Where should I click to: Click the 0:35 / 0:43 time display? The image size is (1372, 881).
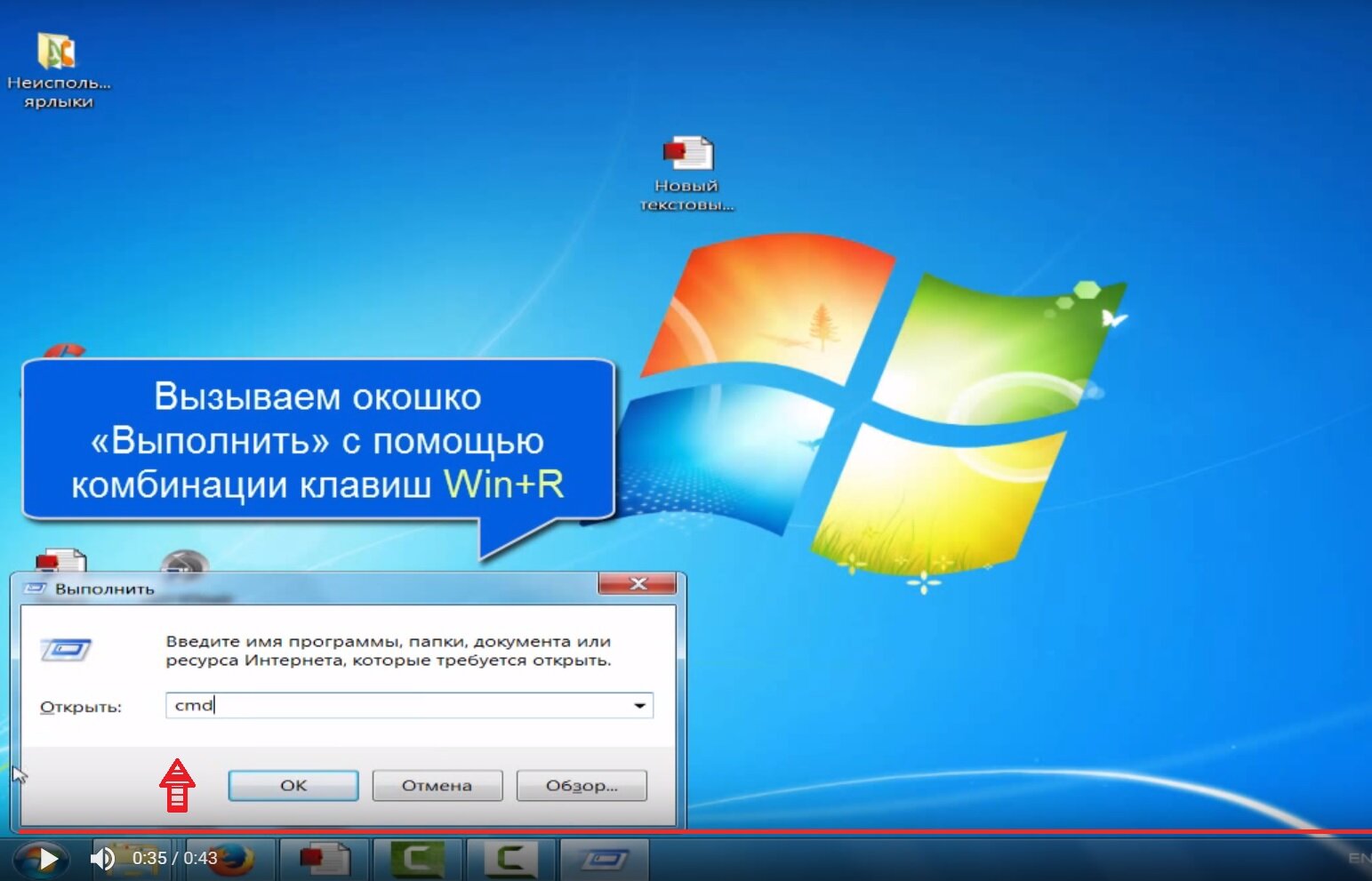pos(175,858)
